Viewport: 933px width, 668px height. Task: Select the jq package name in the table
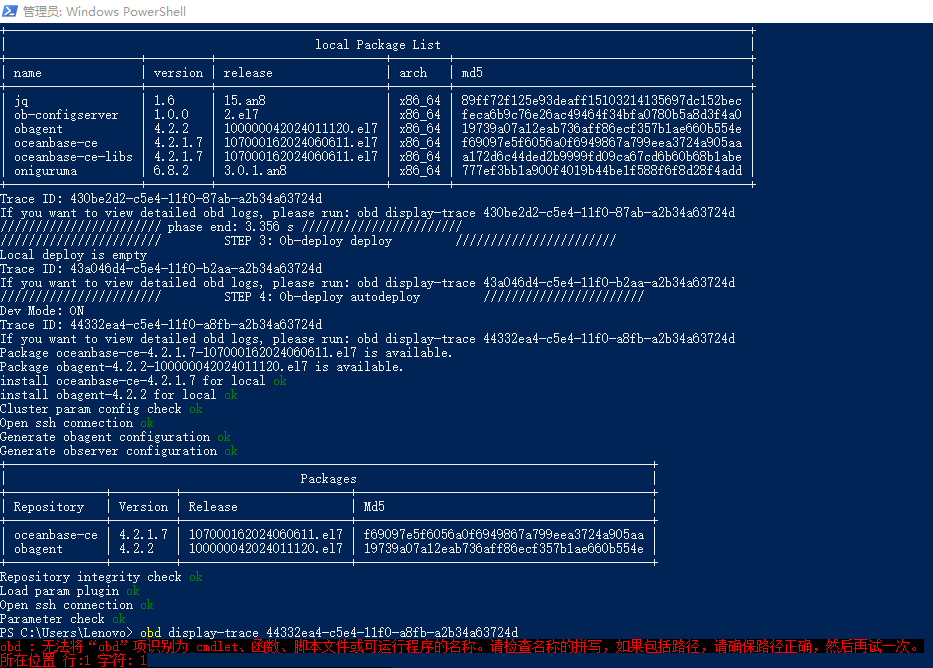[x=21, y=101]
